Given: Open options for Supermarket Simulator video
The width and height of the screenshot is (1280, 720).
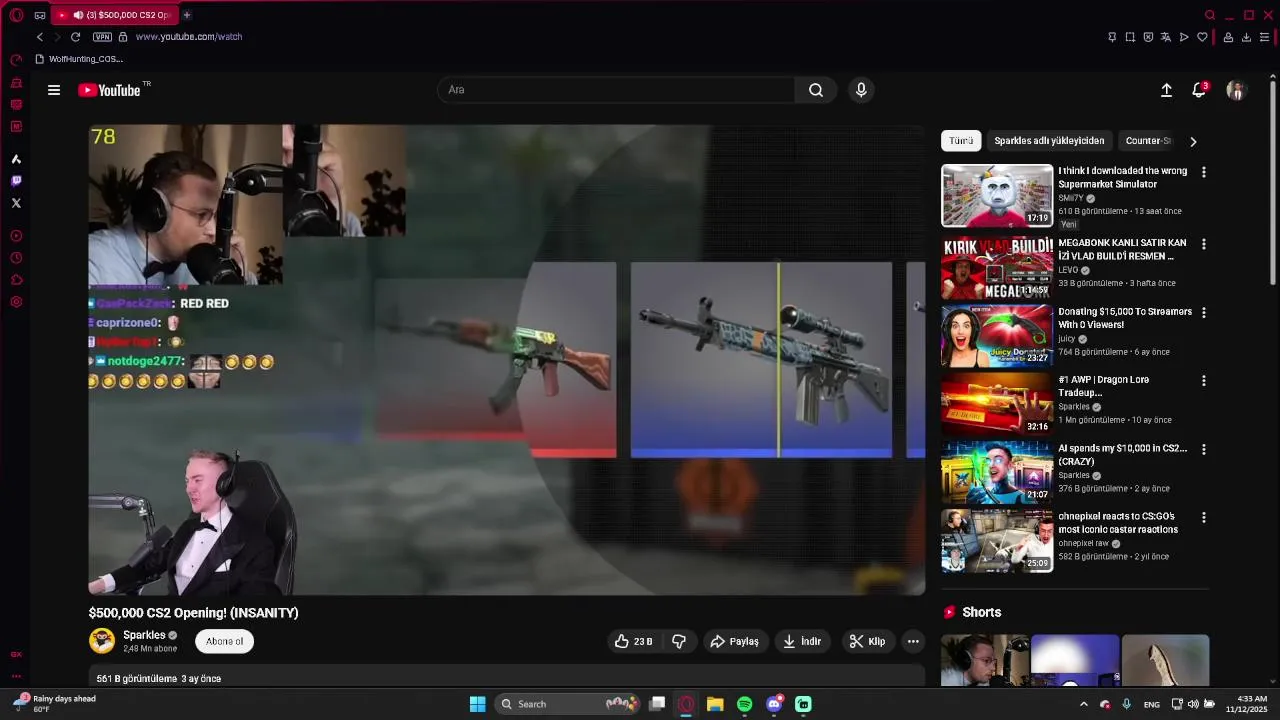Looking at the screenshot, I should [x=1203, y=172].
